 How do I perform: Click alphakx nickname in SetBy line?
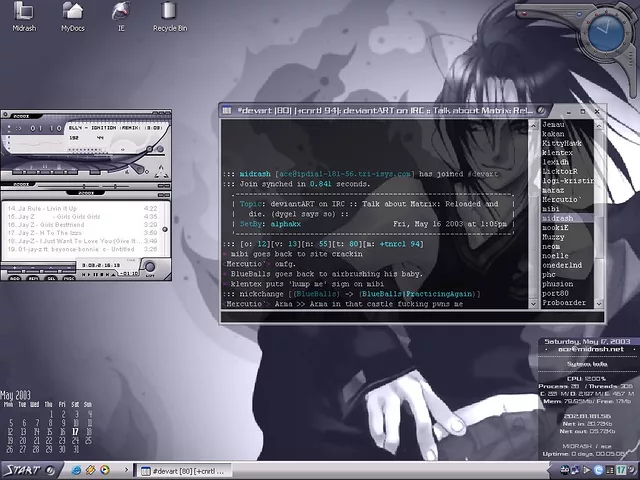[285, 224]
